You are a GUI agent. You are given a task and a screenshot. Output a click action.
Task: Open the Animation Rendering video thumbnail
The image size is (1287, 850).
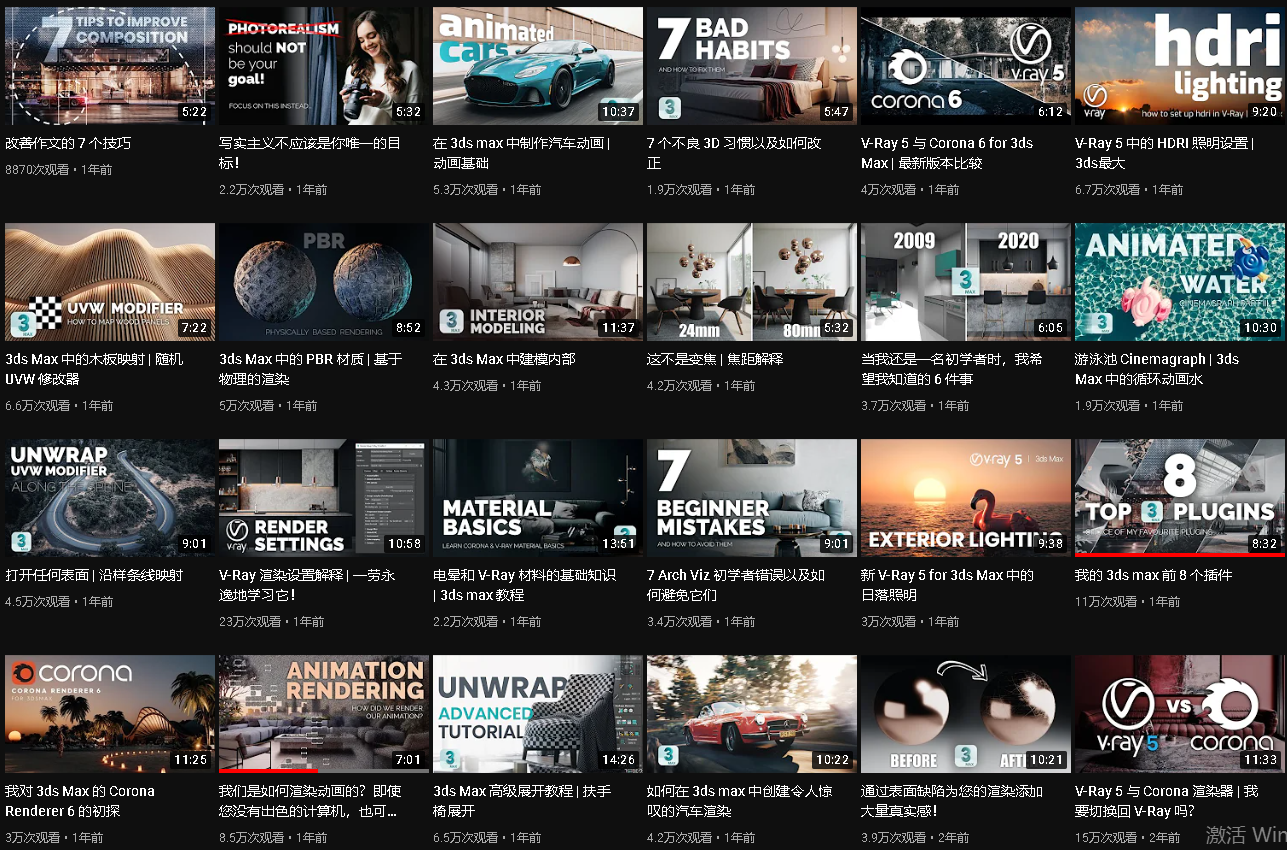(x=324, y=714)
